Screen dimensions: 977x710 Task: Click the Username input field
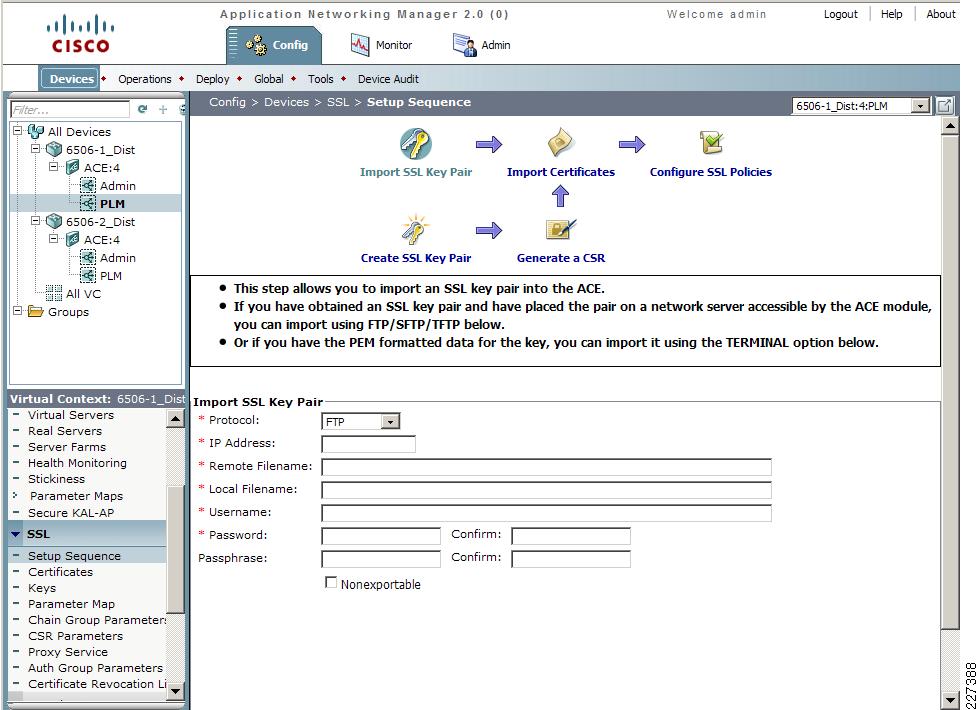[x=546, y=513]
